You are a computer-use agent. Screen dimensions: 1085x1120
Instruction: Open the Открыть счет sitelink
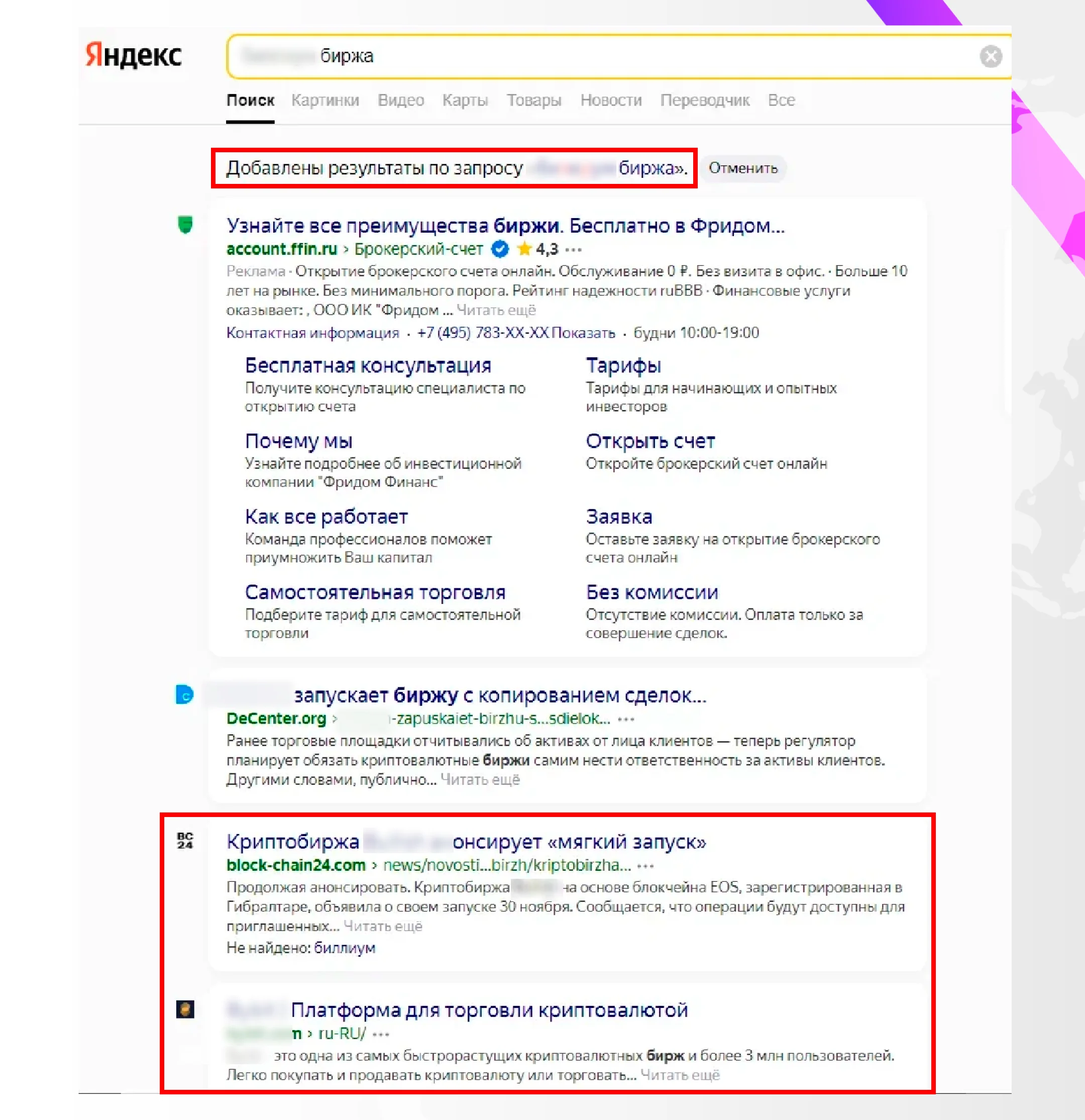point(650,441)
